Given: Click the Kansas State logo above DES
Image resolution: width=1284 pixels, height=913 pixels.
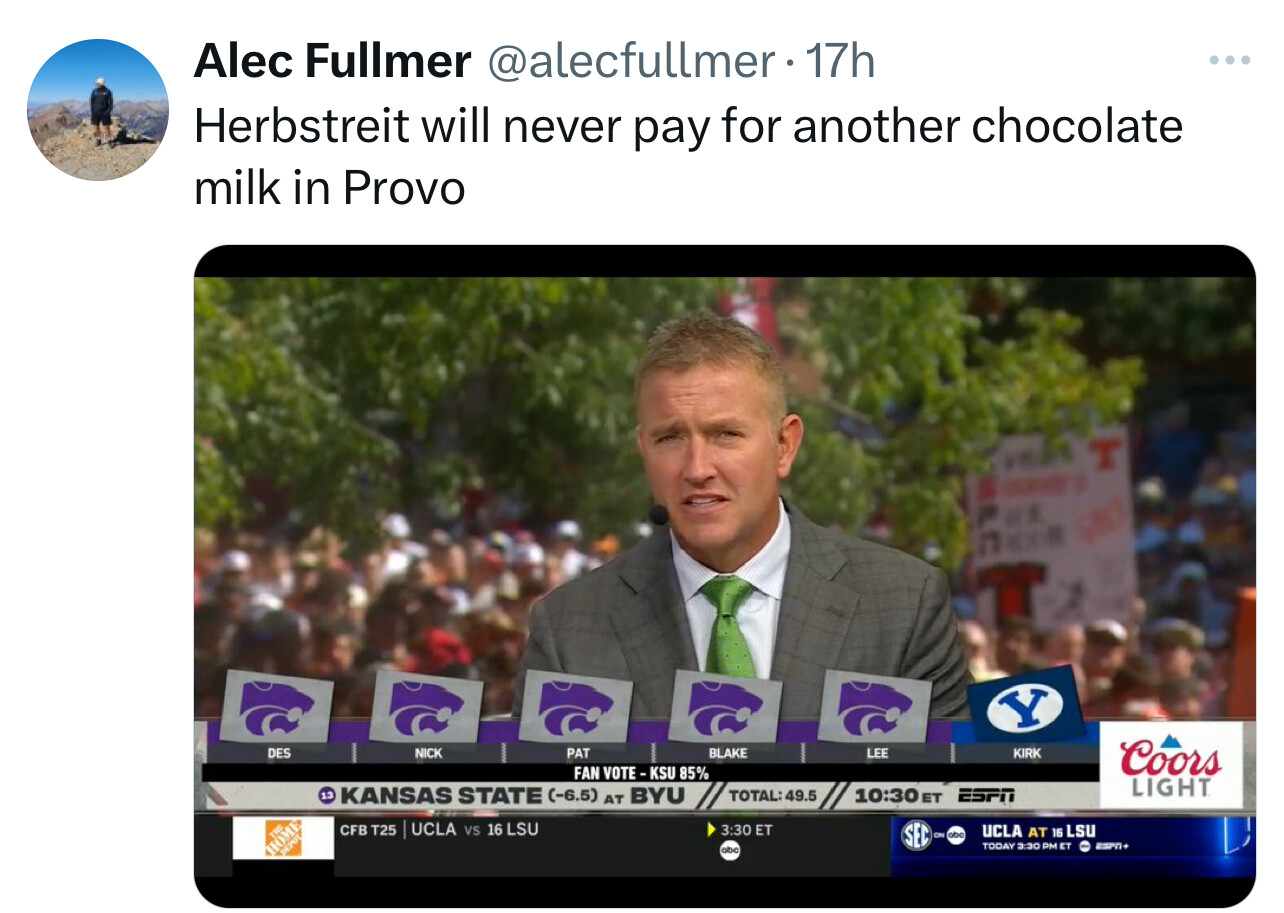Looking at the screenshot, I should (x=277, y=706).
